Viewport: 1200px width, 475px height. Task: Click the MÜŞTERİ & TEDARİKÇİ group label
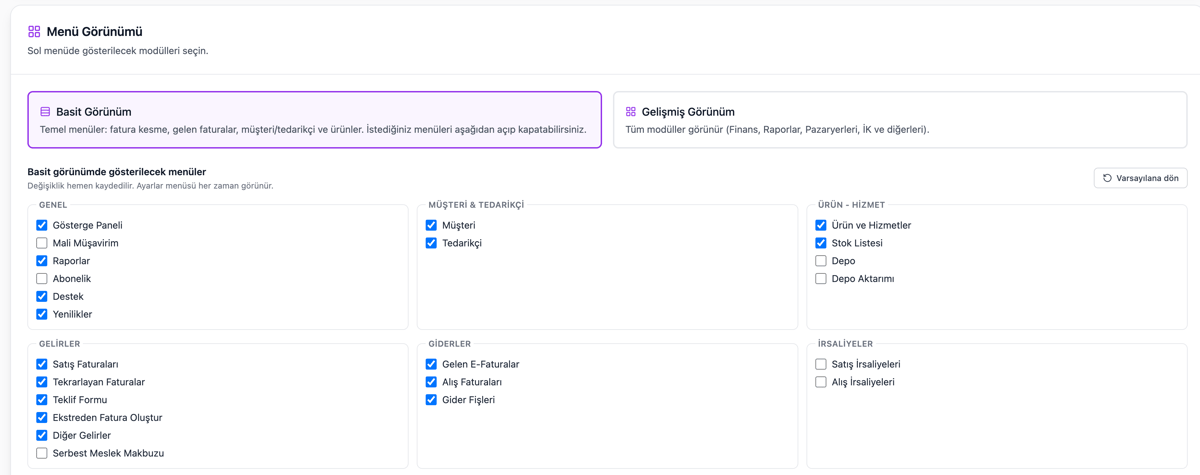coord(476,205)
